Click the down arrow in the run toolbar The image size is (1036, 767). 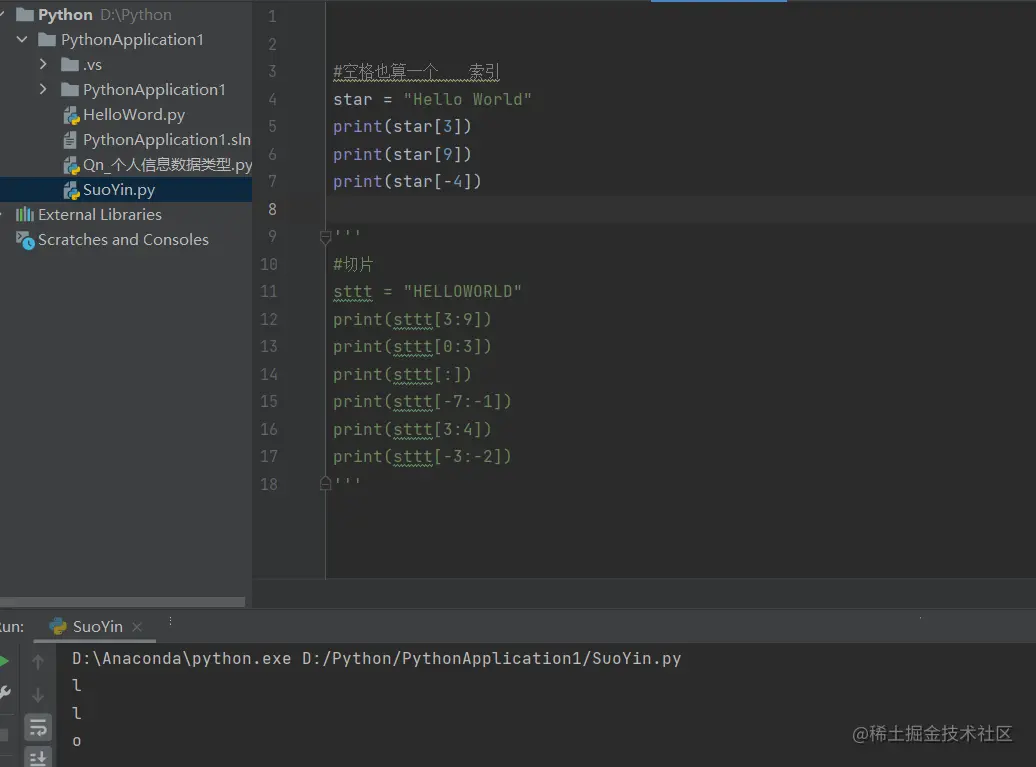pos(38,695)
